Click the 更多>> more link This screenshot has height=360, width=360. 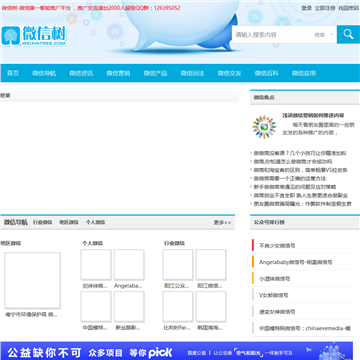tap(222, 223)
